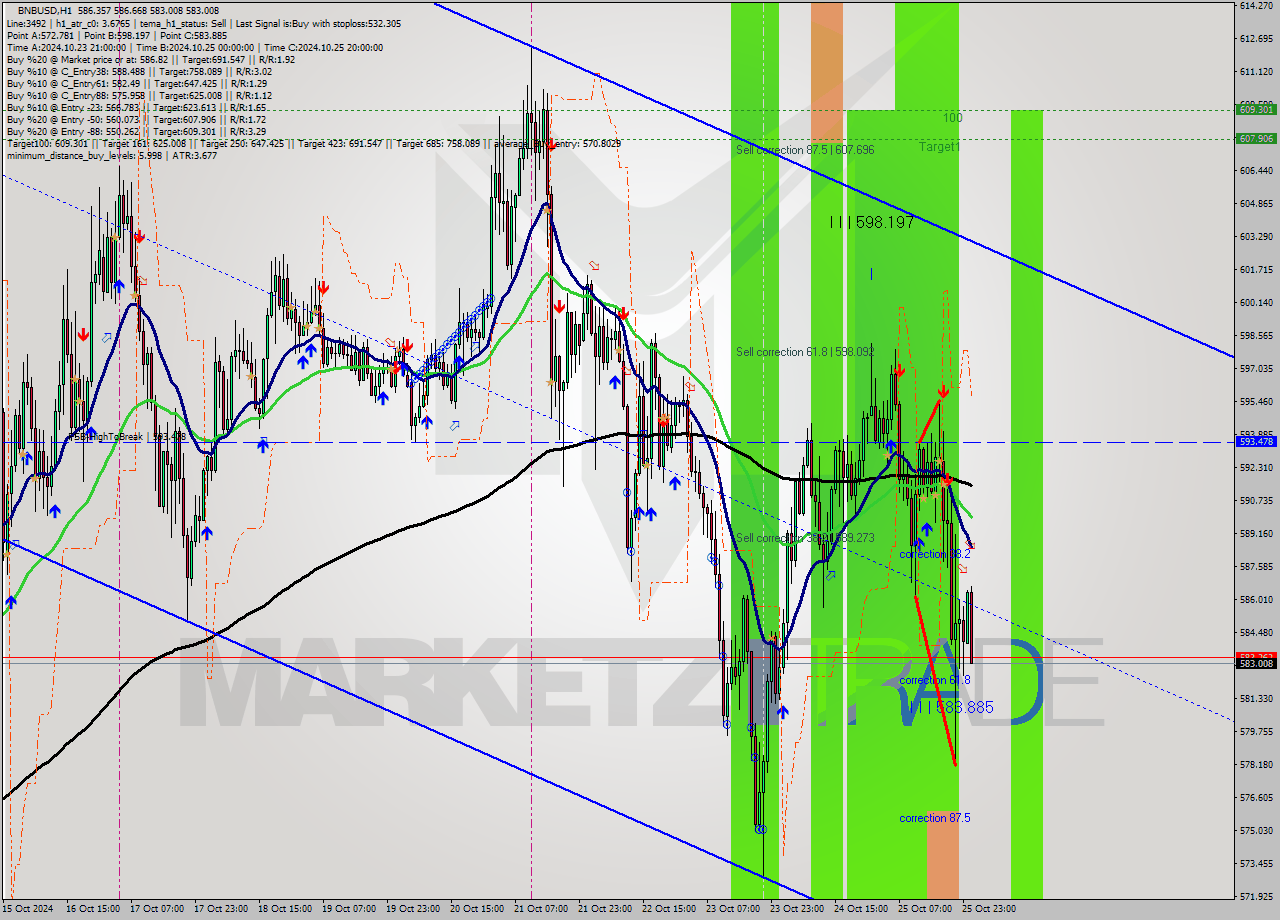Select the '18 Oct 15:00' time label
Screen dimensions: 1280x920
[x=286, y=909]
